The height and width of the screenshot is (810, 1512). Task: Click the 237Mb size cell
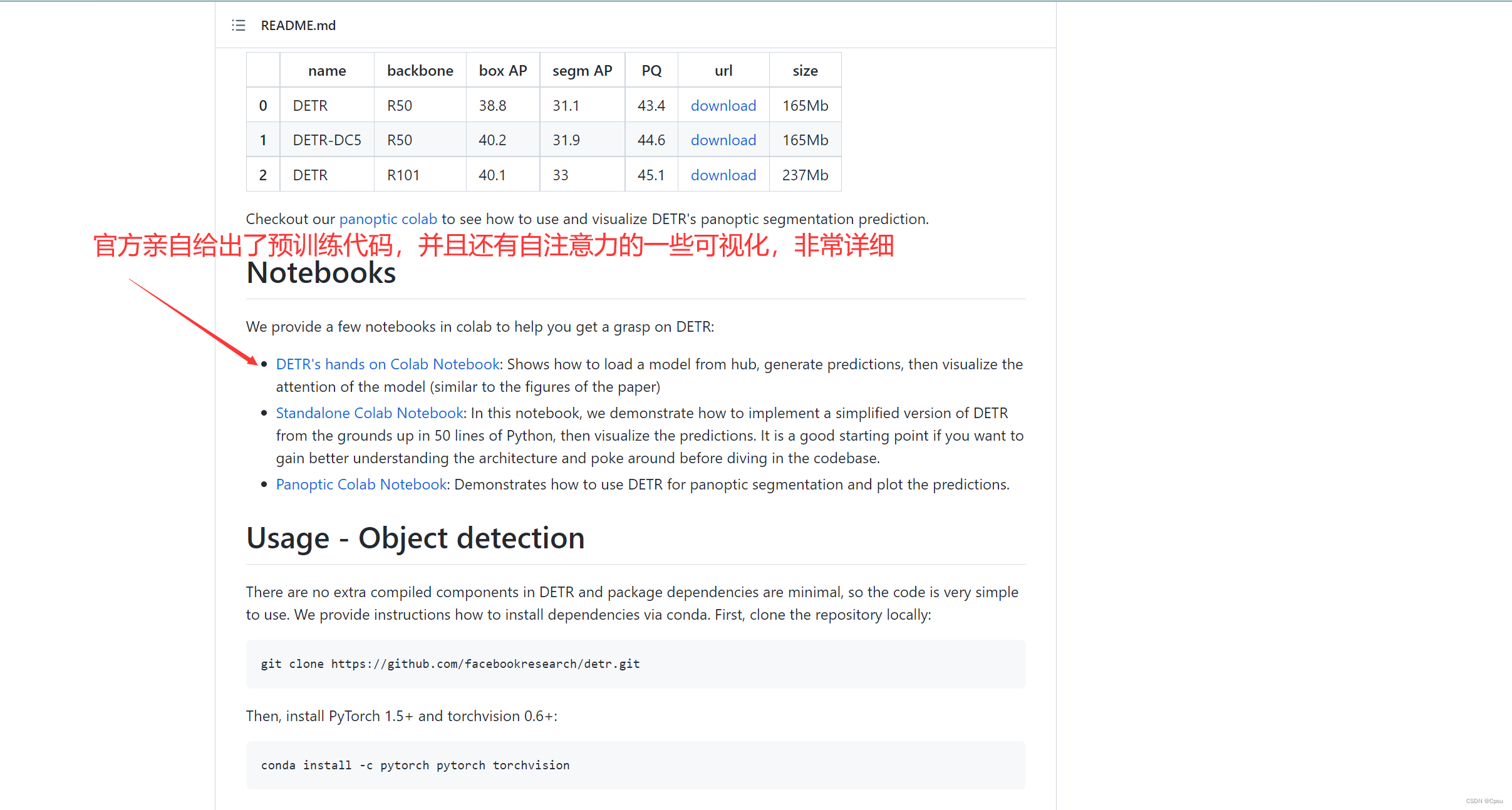click(x=805, y=175)
